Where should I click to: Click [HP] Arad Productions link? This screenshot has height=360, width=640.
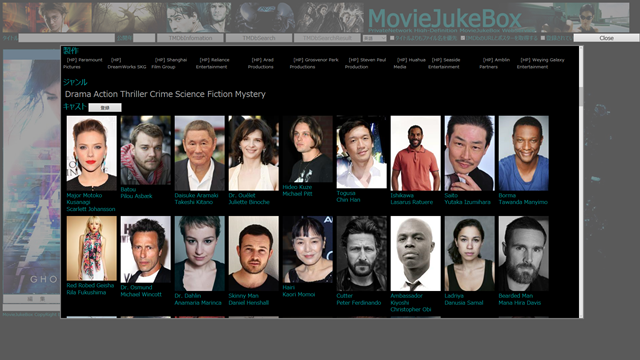(x=261, y=63)
